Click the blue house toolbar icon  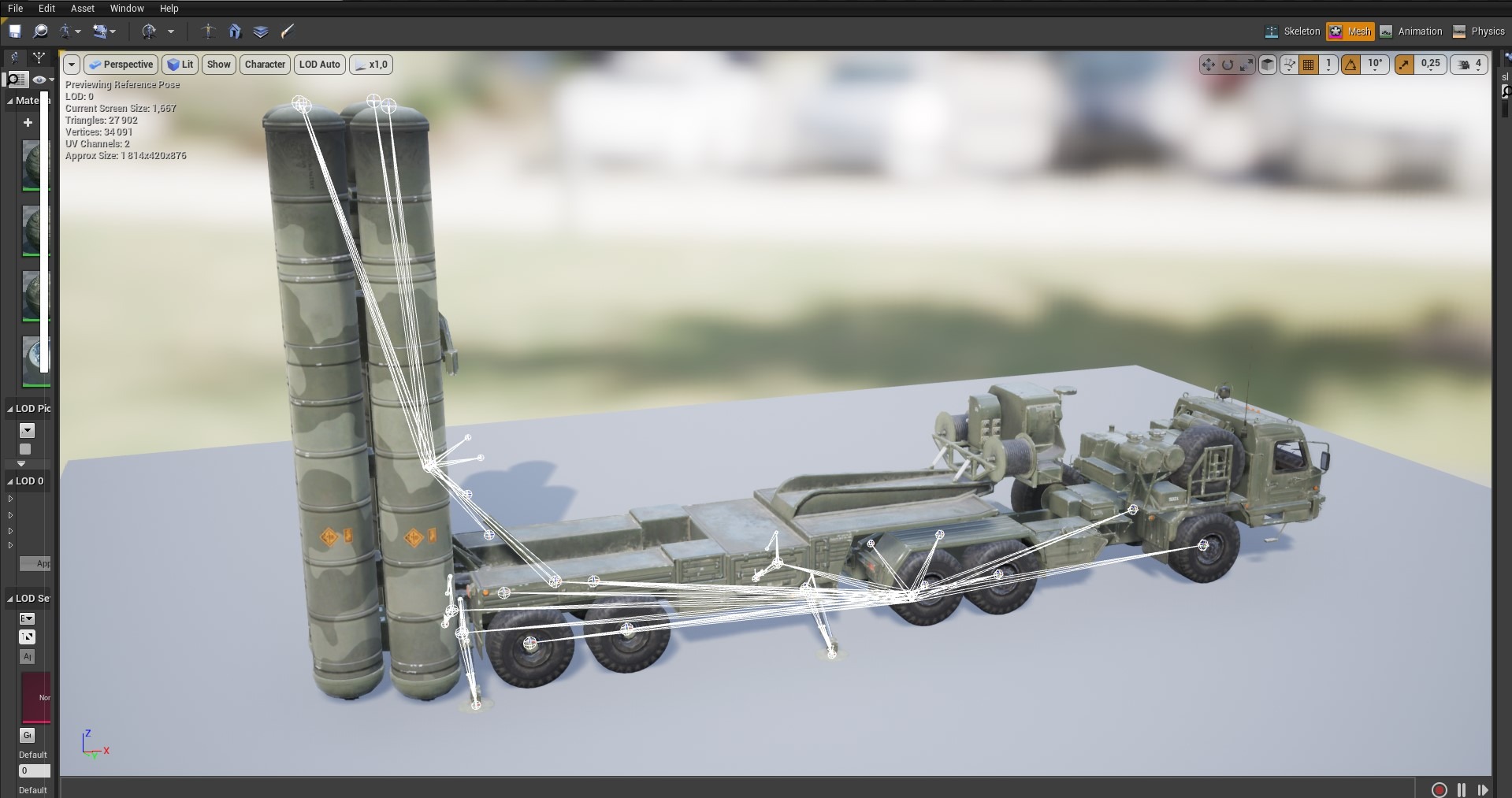(x=235, y=32)
